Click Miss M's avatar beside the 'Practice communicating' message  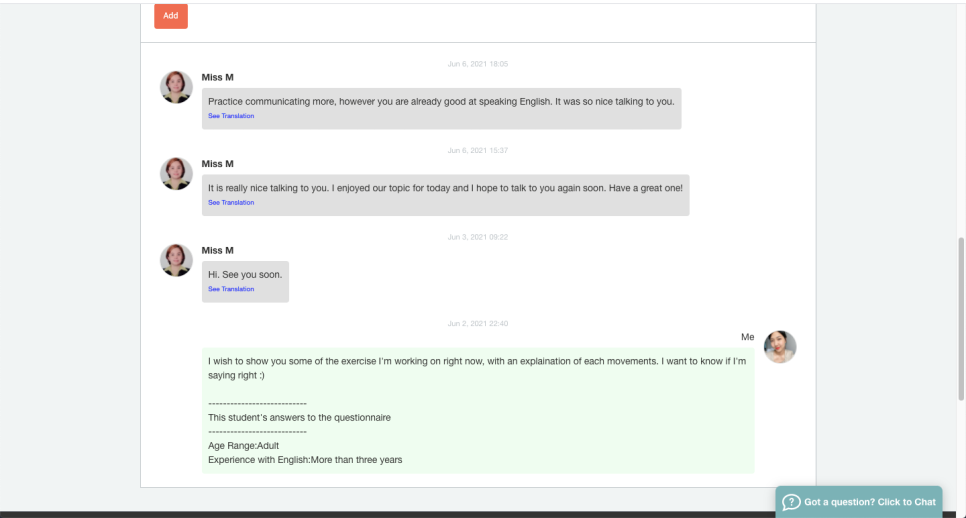pos(176,87)
